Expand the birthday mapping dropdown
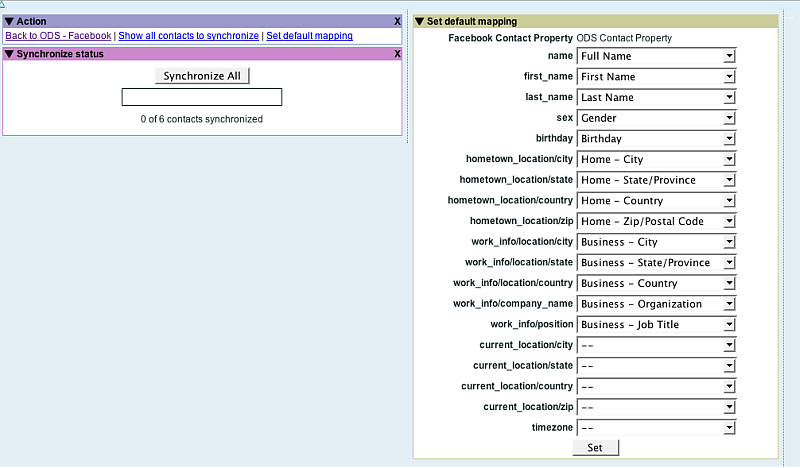Screen dimensions: 800x468 [656, 139]
